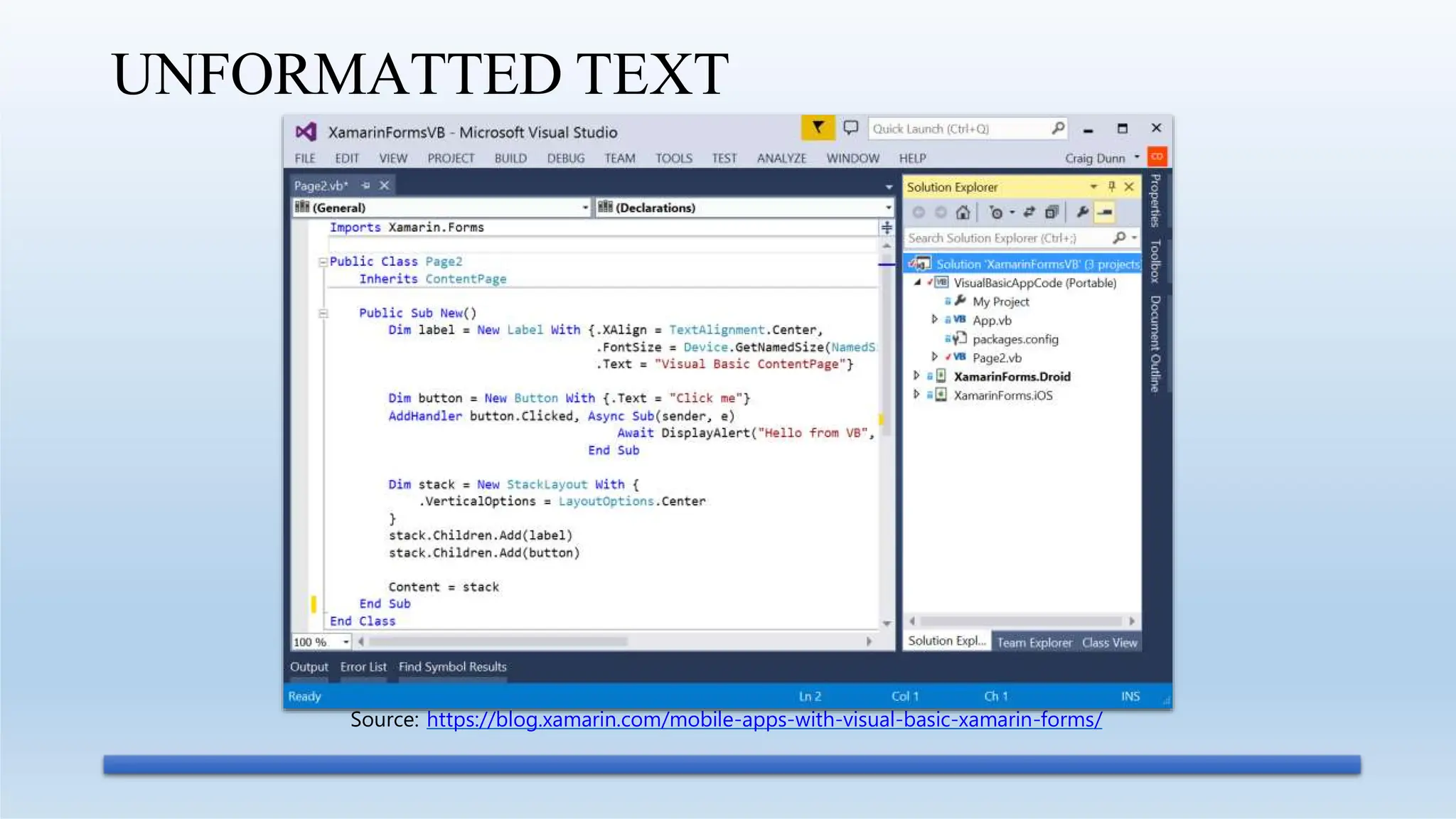
Task: Click the packages.config file icon
Action: [x=960, y=338]
